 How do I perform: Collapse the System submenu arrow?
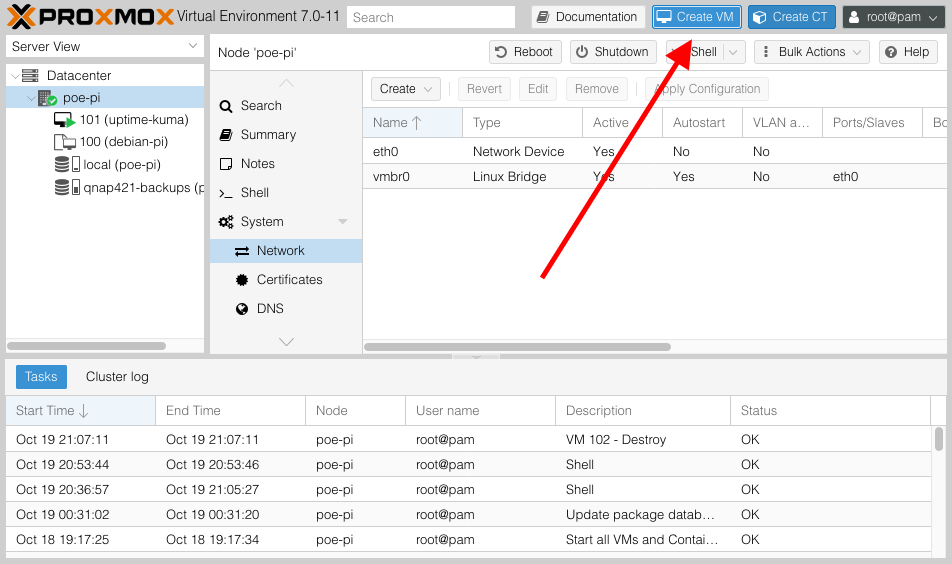pyautogui.click(x=343, y=222)
